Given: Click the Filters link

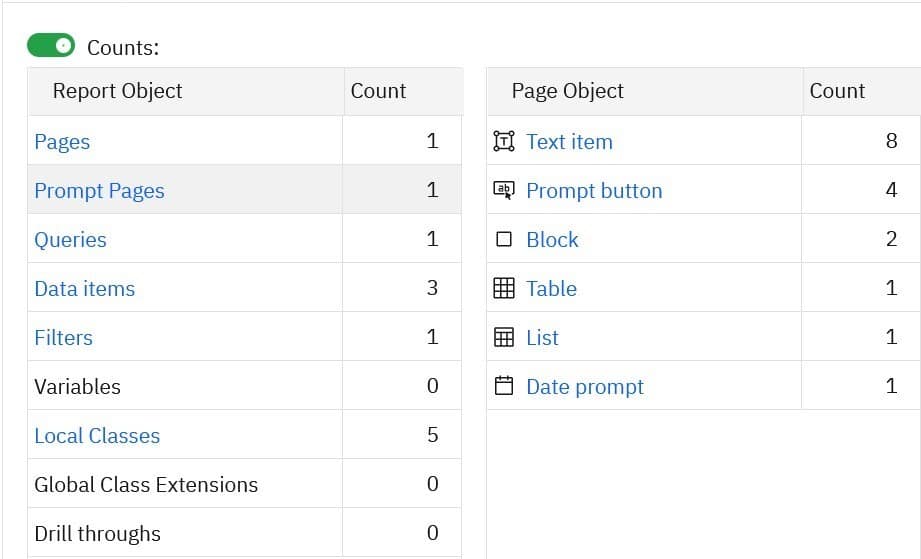Looking at the screenshot, I should tap(63, 338).
